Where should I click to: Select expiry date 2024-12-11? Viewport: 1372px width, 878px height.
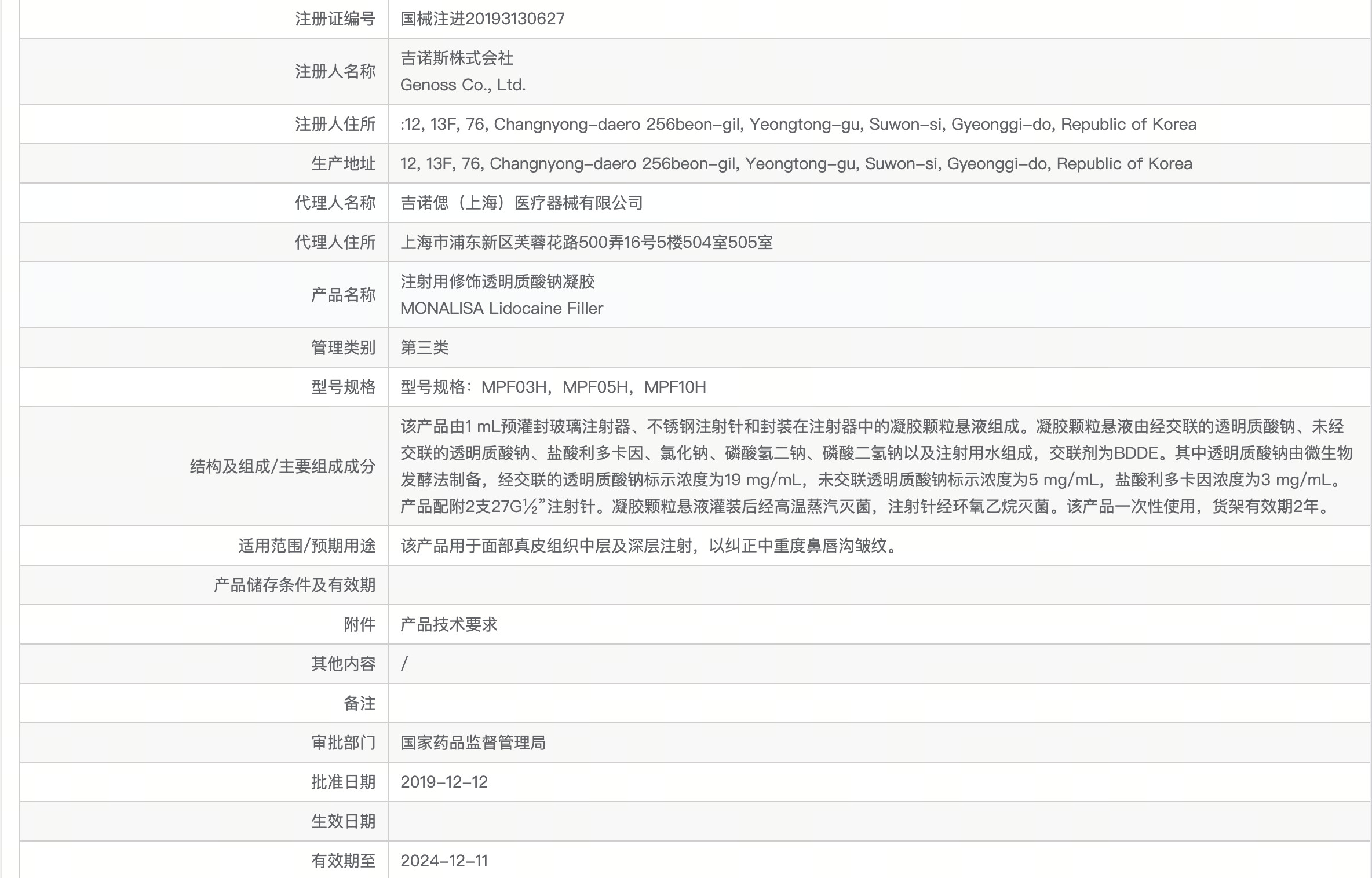pos(444,861)
